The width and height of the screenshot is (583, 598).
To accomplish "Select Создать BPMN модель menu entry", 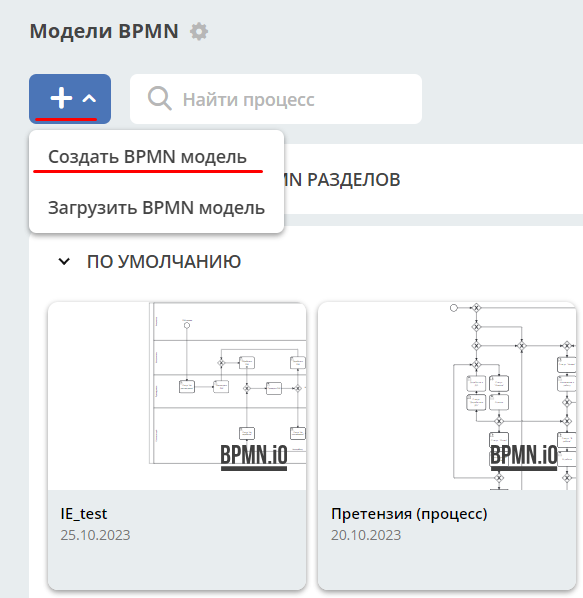I will click(x=147, y=157).
